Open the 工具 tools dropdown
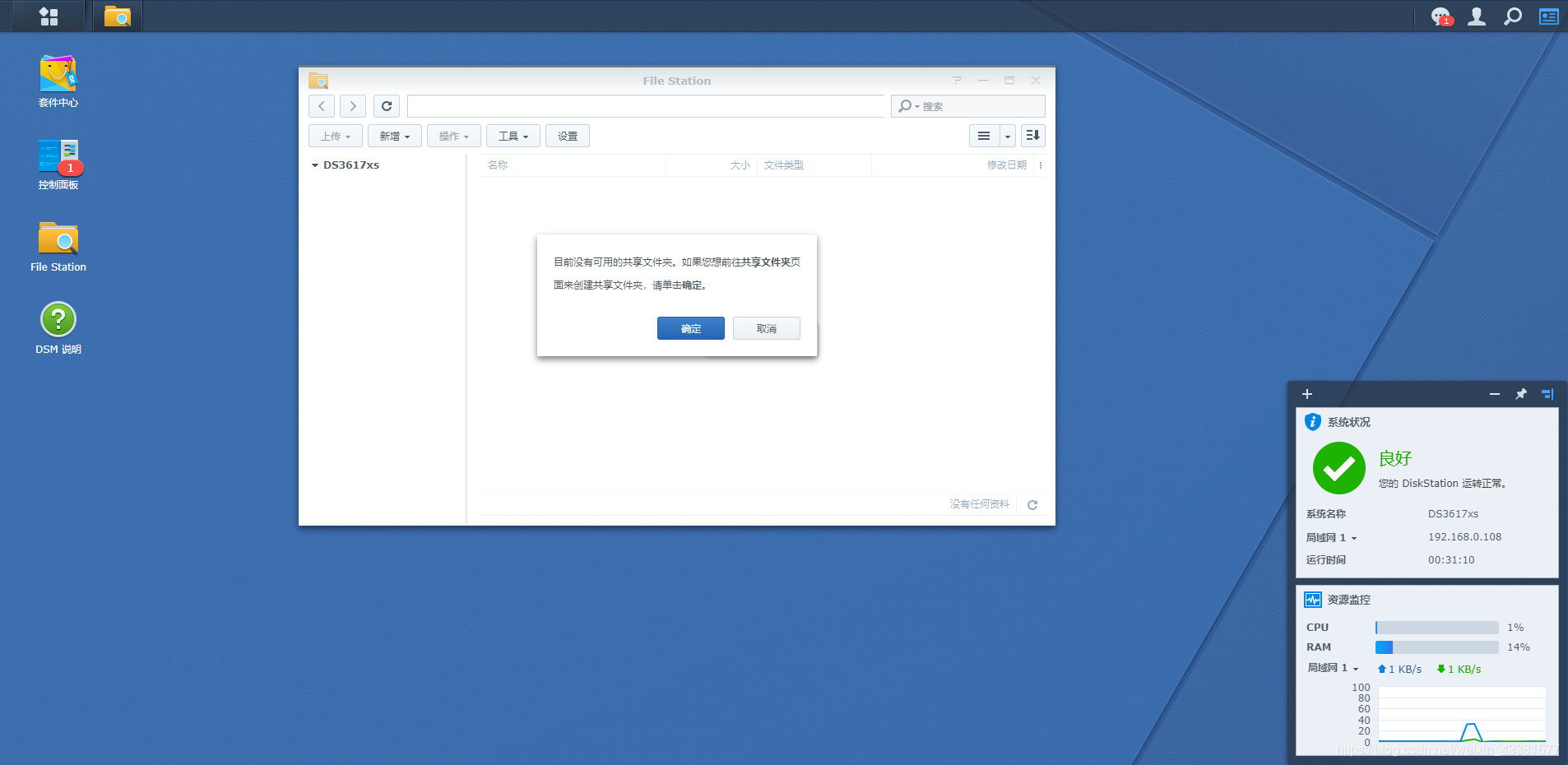The image size is (1568, 765). tap(513, 136)
